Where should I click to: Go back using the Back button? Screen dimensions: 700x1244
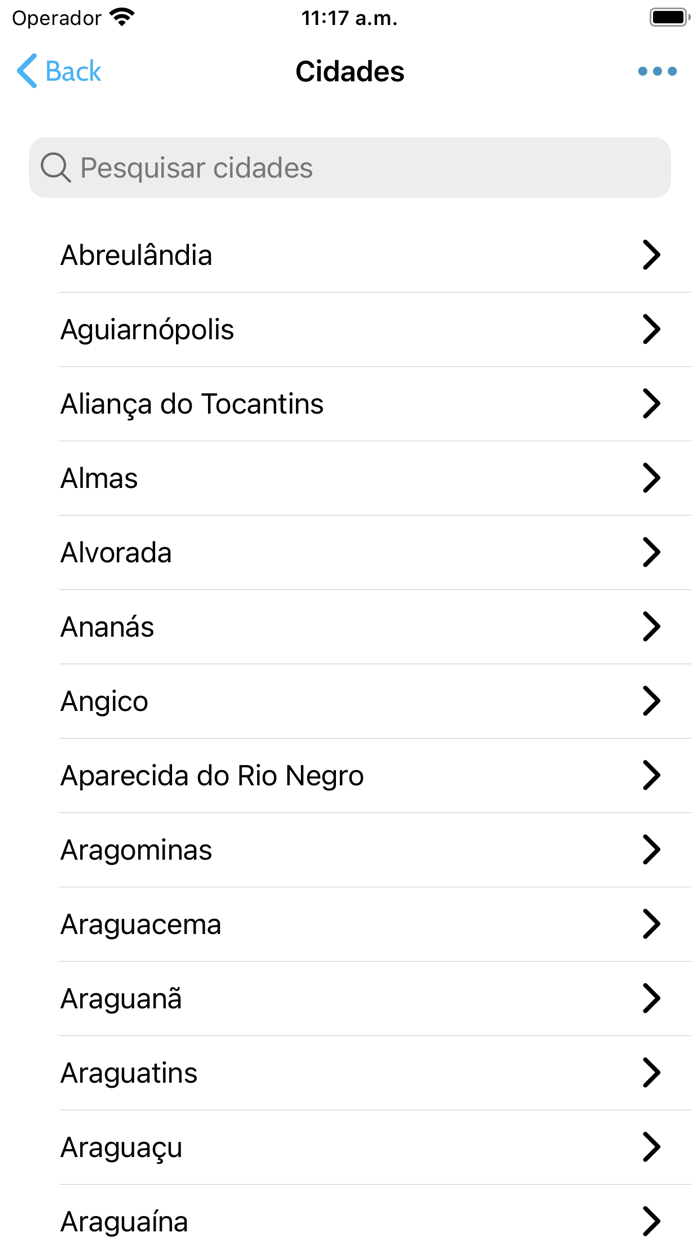pyautogui.click(x=57, y=71)
